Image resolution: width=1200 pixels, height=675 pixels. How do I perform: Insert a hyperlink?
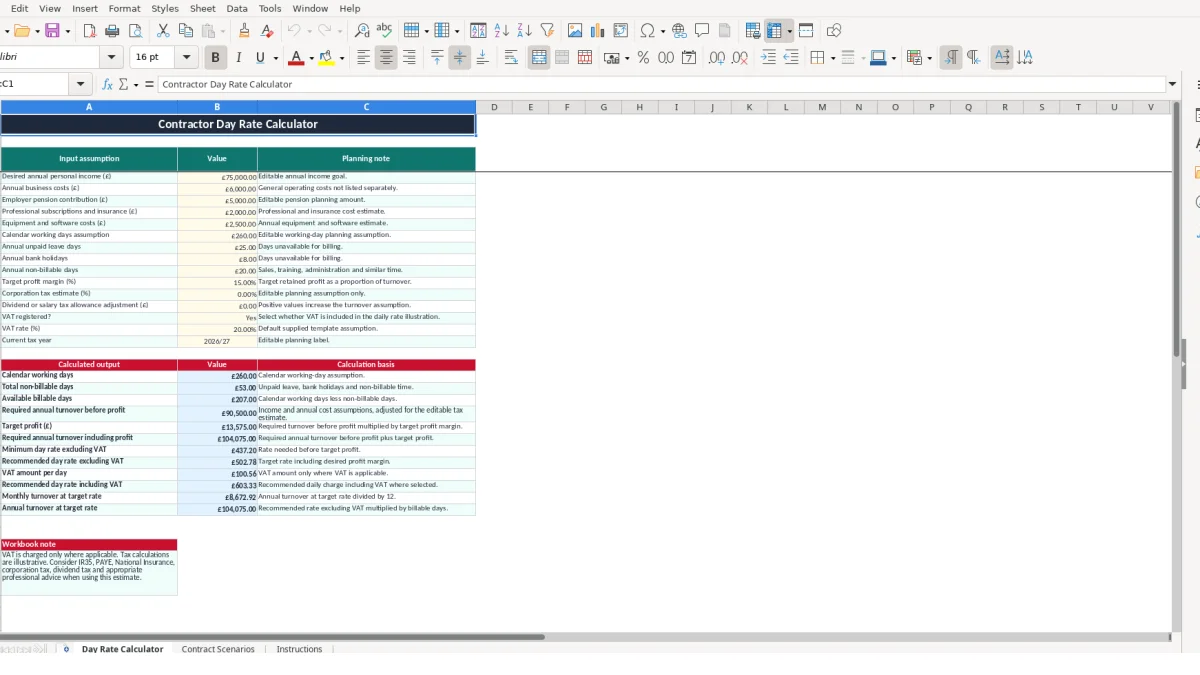coord(679,31)
